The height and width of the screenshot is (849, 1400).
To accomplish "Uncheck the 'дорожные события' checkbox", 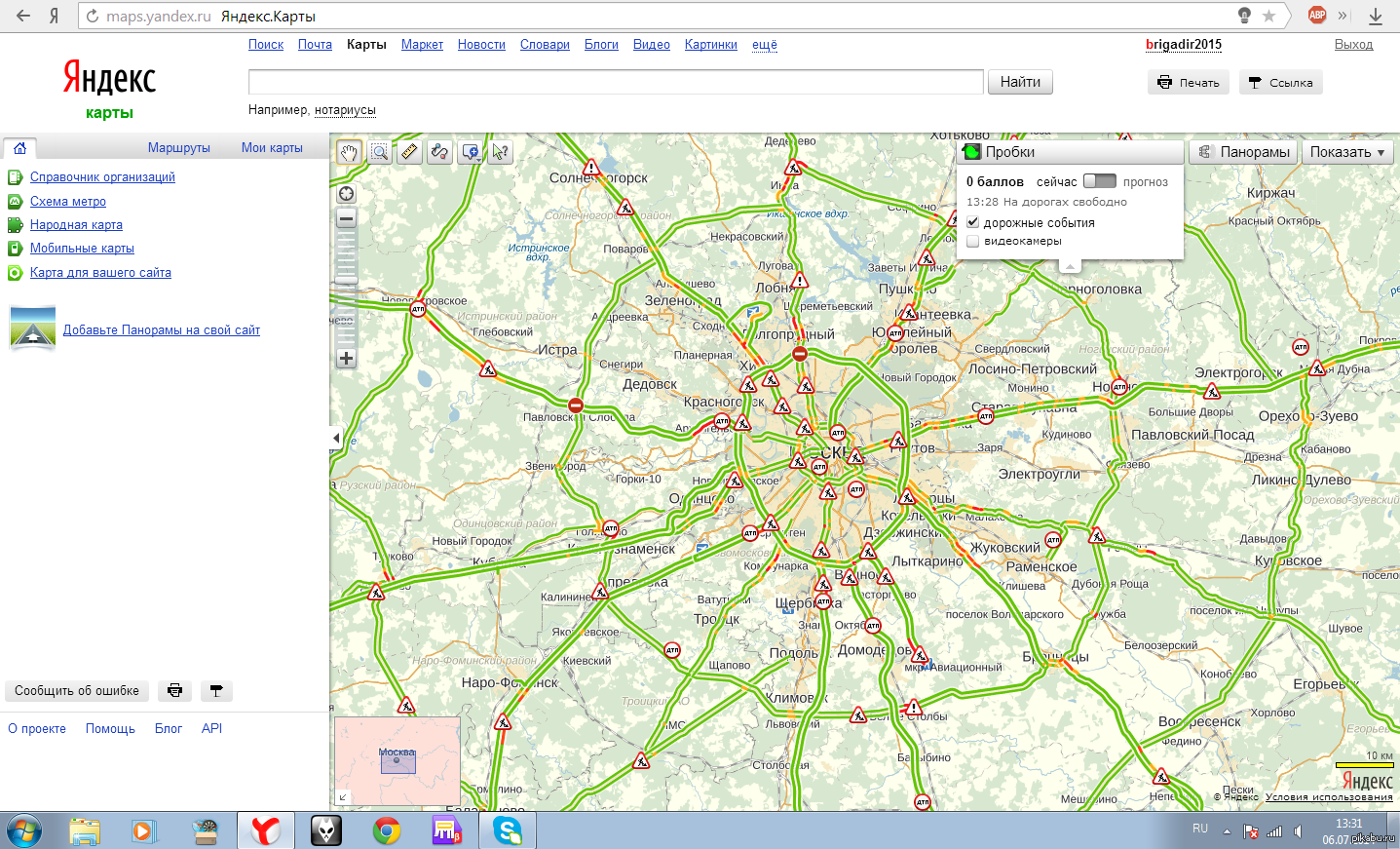I will tap(972, 222).
